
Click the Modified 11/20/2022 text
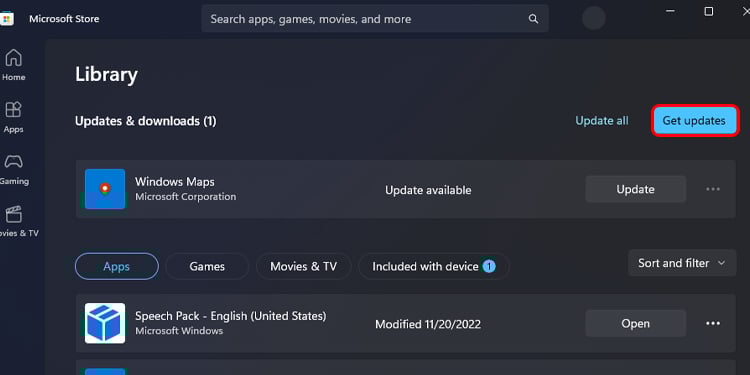428,325
